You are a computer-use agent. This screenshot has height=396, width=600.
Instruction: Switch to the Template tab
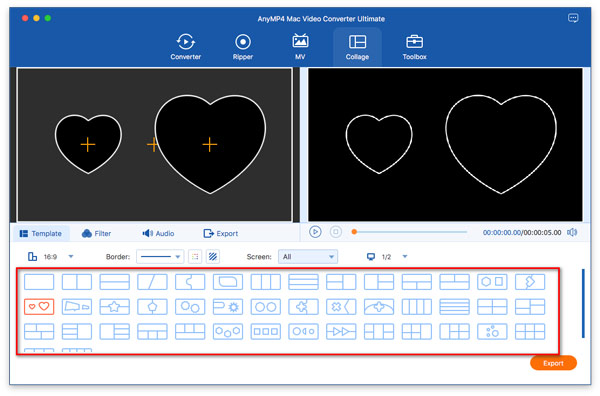[41, 233]
